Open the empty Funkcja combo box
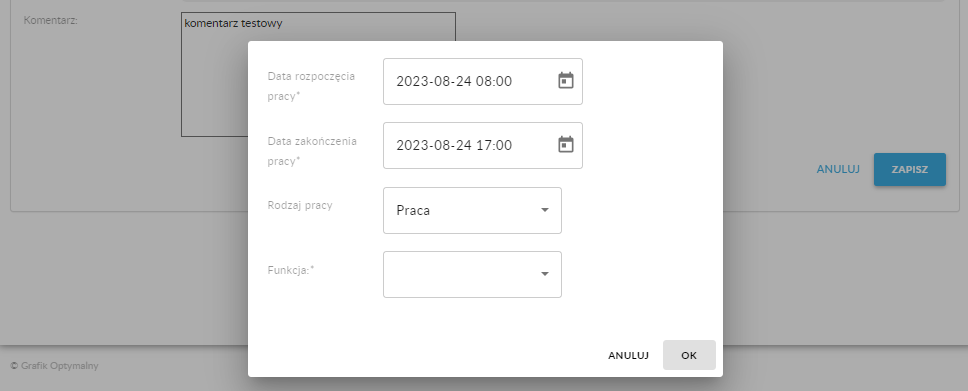This screenshot has width=968, height=391. click(472, 274)
